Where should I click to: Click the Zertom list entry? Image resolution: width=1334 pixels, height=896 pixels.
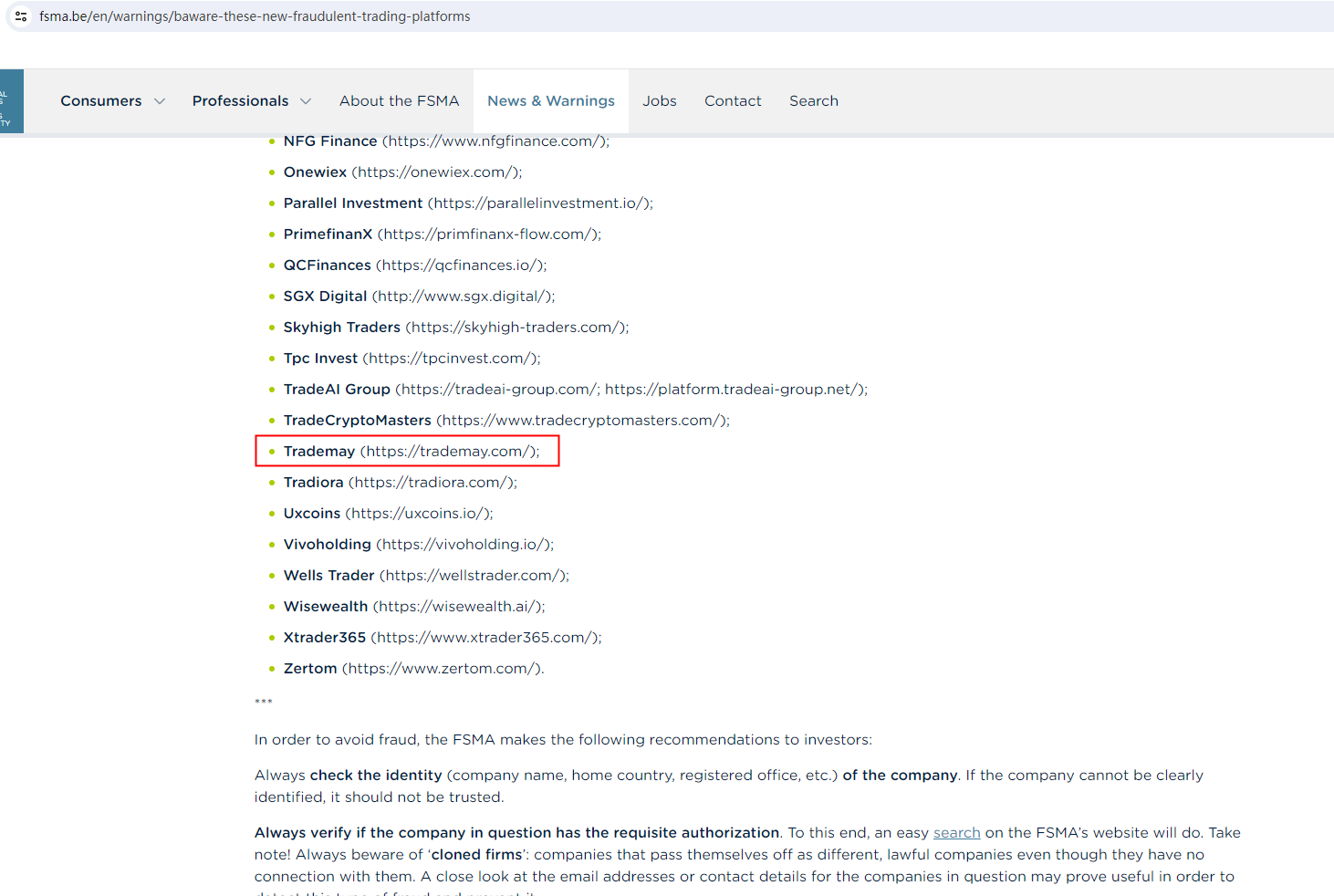(310, 669)
